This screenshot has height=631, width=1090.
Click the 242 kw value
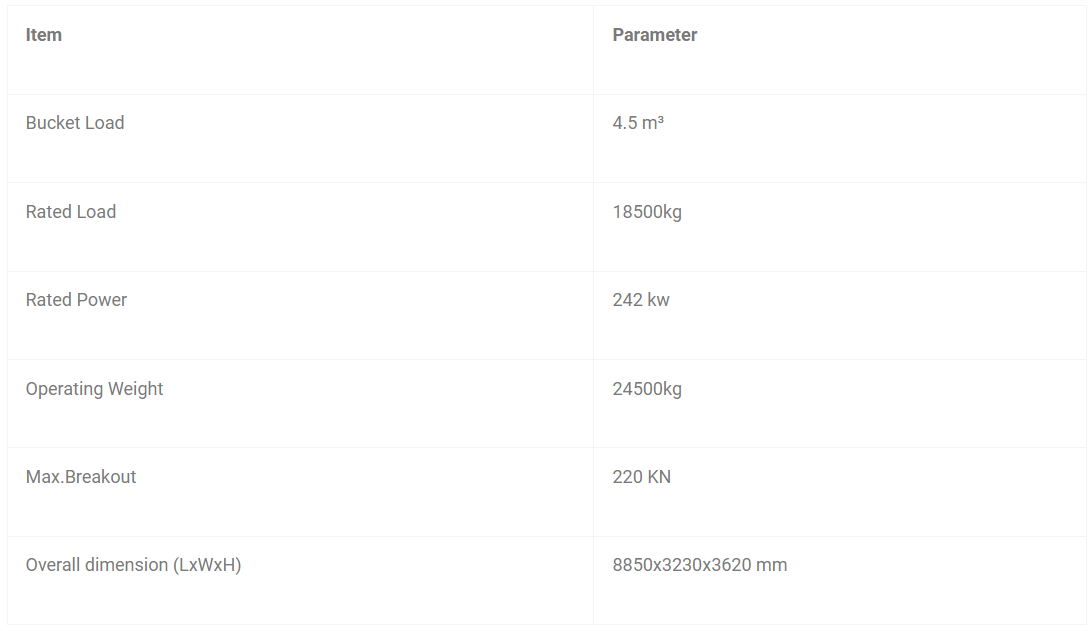coord(641,300)
